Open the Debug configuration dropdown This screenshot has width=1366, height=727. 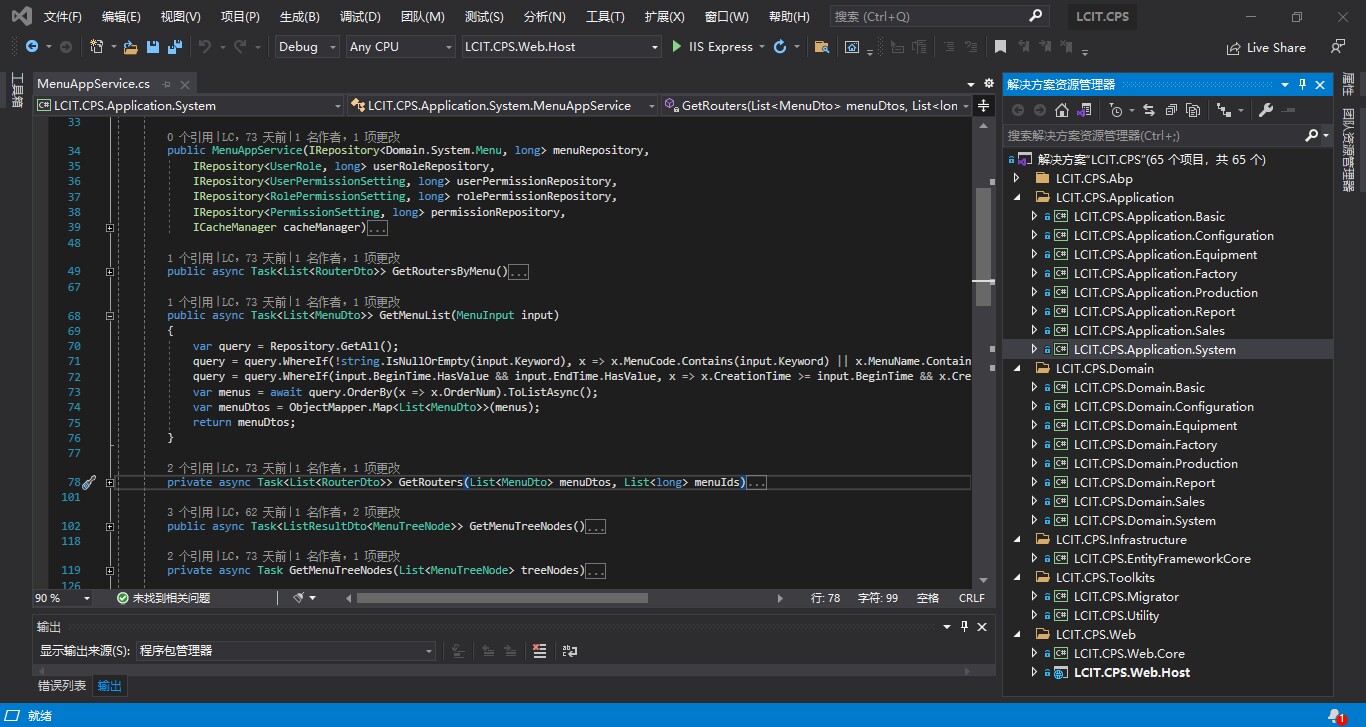(306, 47)
